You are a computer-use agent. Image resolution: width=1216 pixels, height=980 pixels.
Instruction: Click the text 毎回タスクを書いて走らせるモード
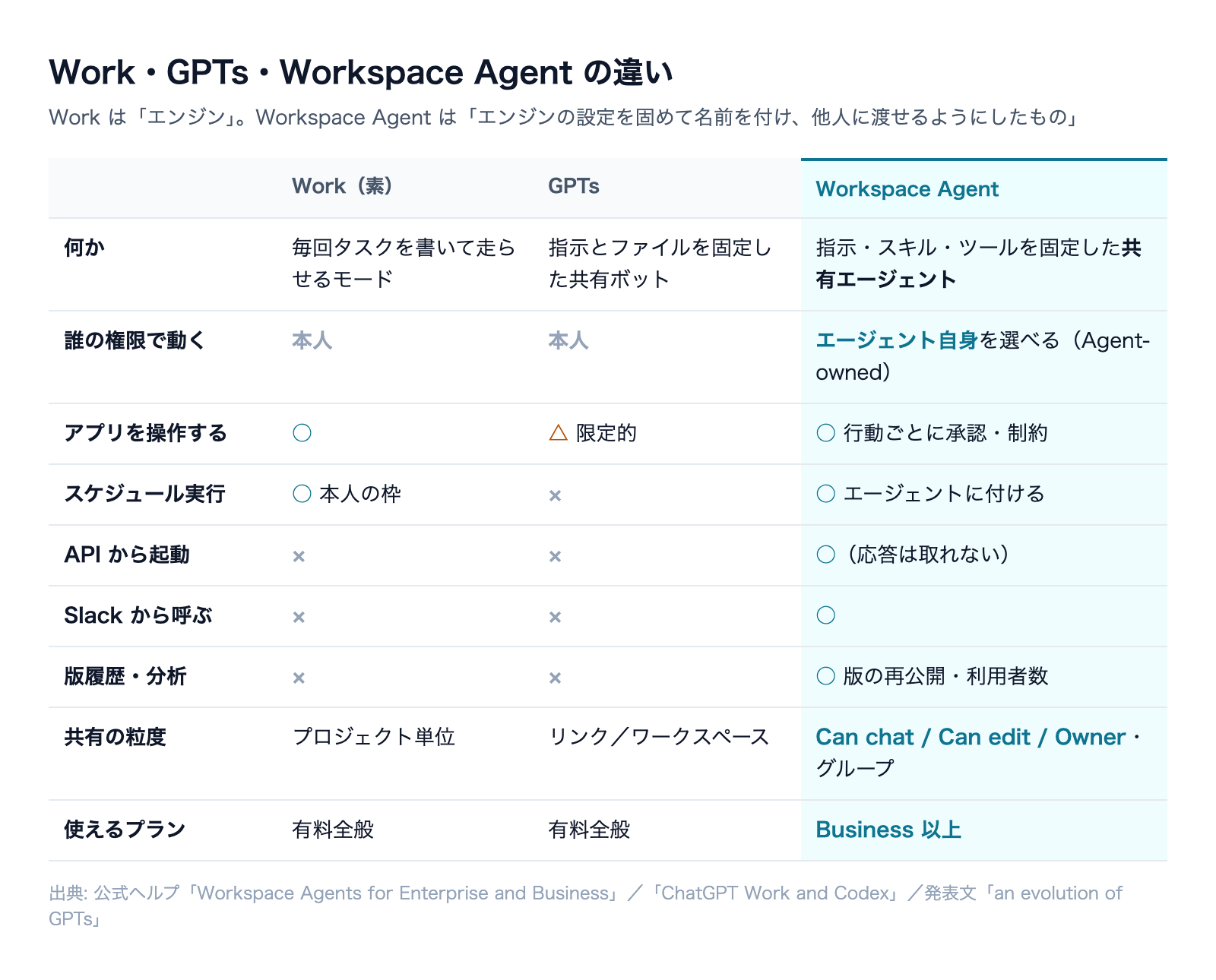pyautogui.click(x=404, y=264)
